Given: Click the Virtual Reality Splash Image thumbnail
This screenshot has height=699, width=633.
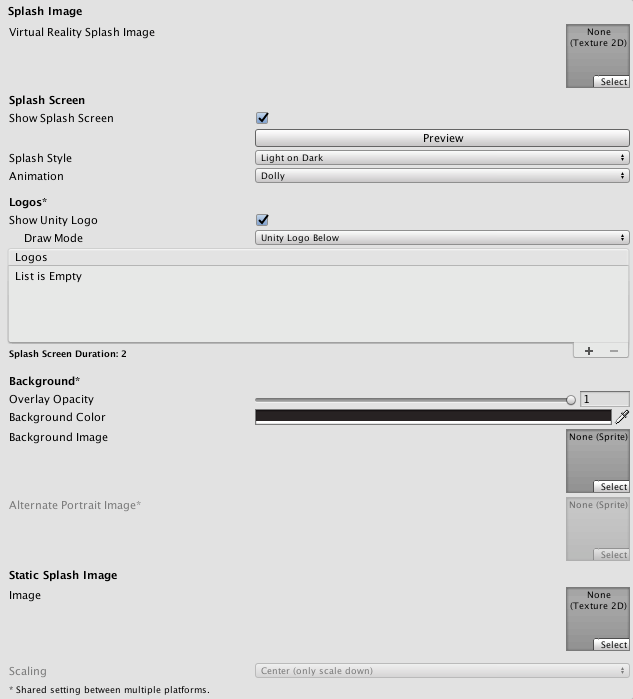Looking at the screenshot, I should pos(598,56).
